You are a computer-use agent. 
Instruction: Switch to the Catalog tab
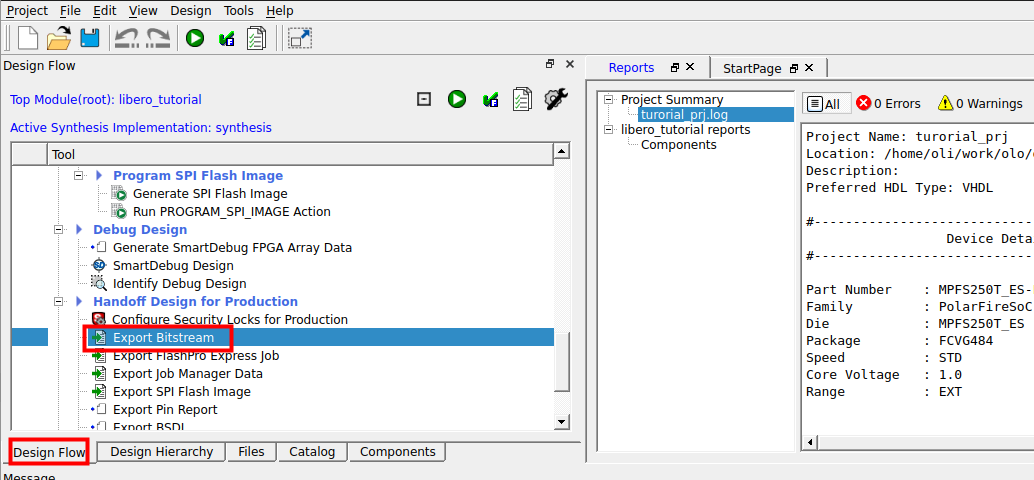pos(312,452)
